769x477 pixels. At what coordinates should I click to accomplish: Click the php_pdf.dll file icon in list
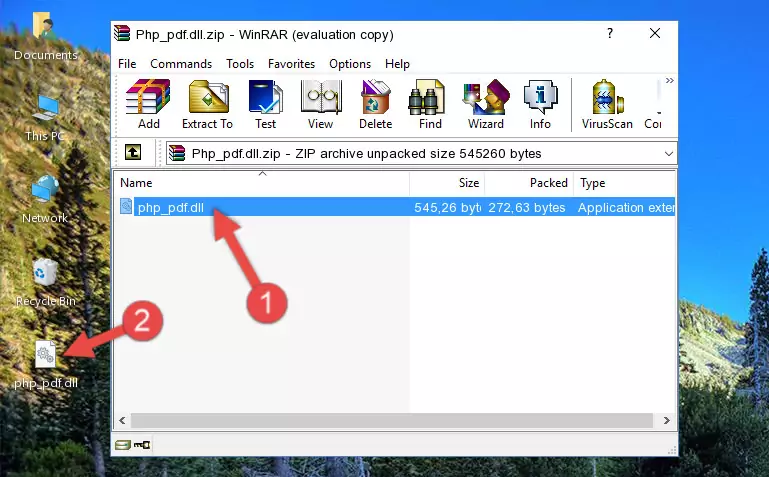point(126,206)
